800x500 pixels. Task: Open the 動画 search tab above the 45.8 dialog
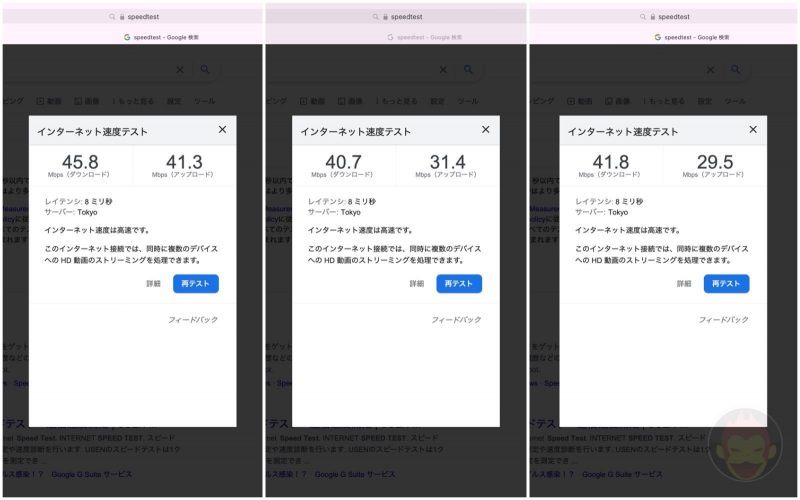[49, 101]
